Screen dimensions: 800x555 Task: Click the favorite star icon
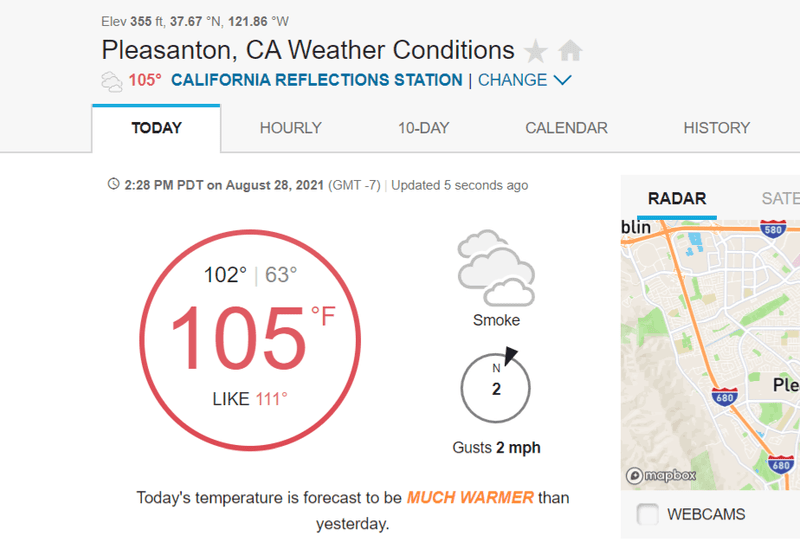536,51
